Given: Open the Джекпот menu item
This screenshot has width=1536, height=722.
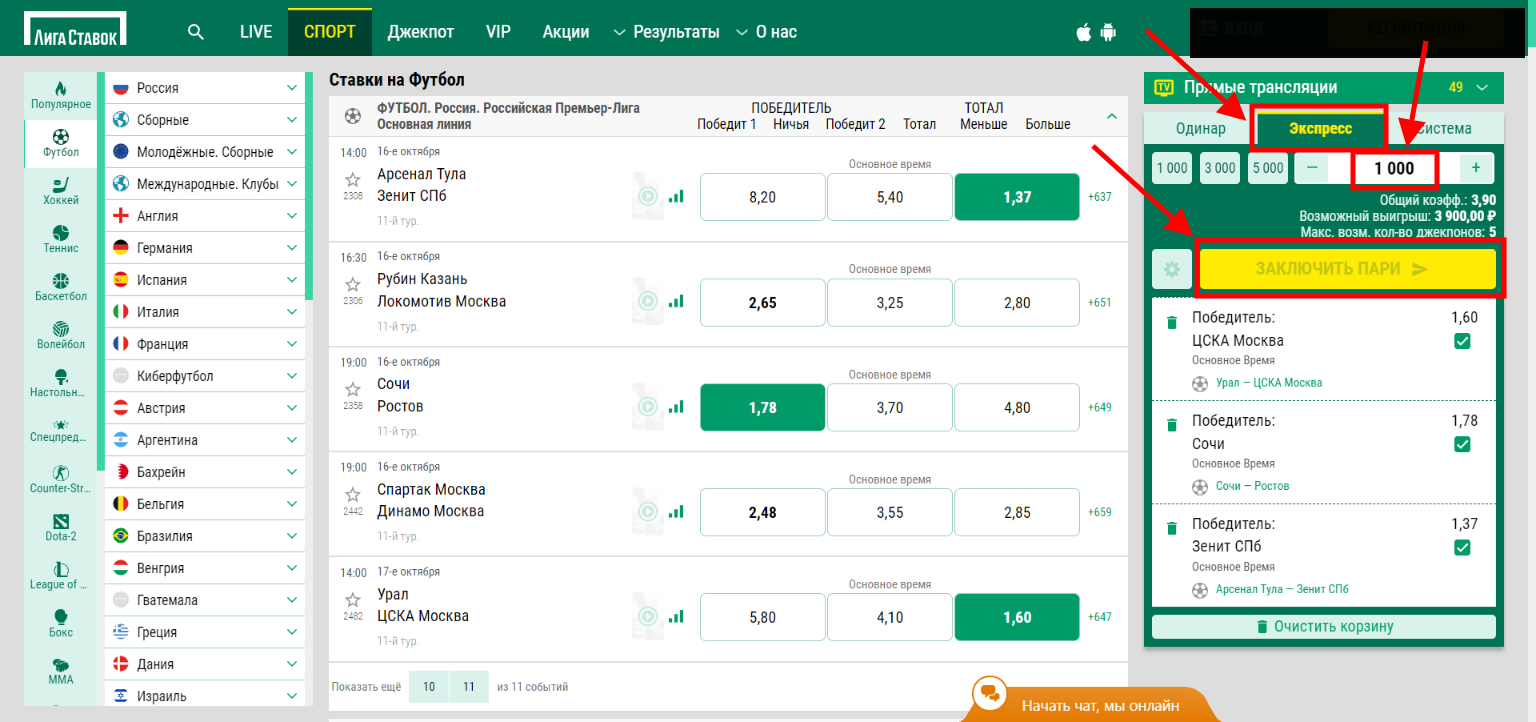Looking at the screenshot, I should pos(420,32).
